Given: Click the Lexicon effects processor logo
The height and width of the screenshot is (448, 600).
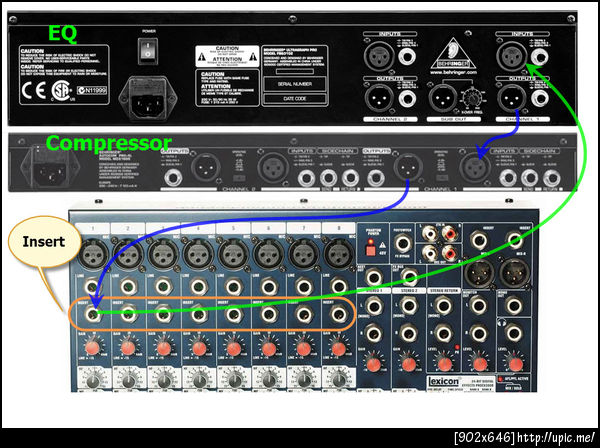Looking at the screenshot, I should tap(443, 381).
